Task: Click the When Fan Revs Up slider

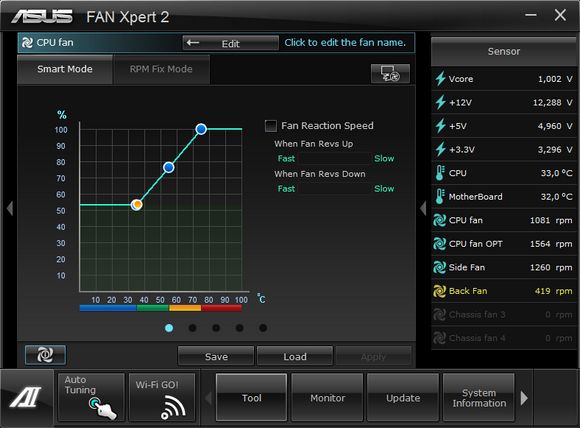Action: pos(335,159)
